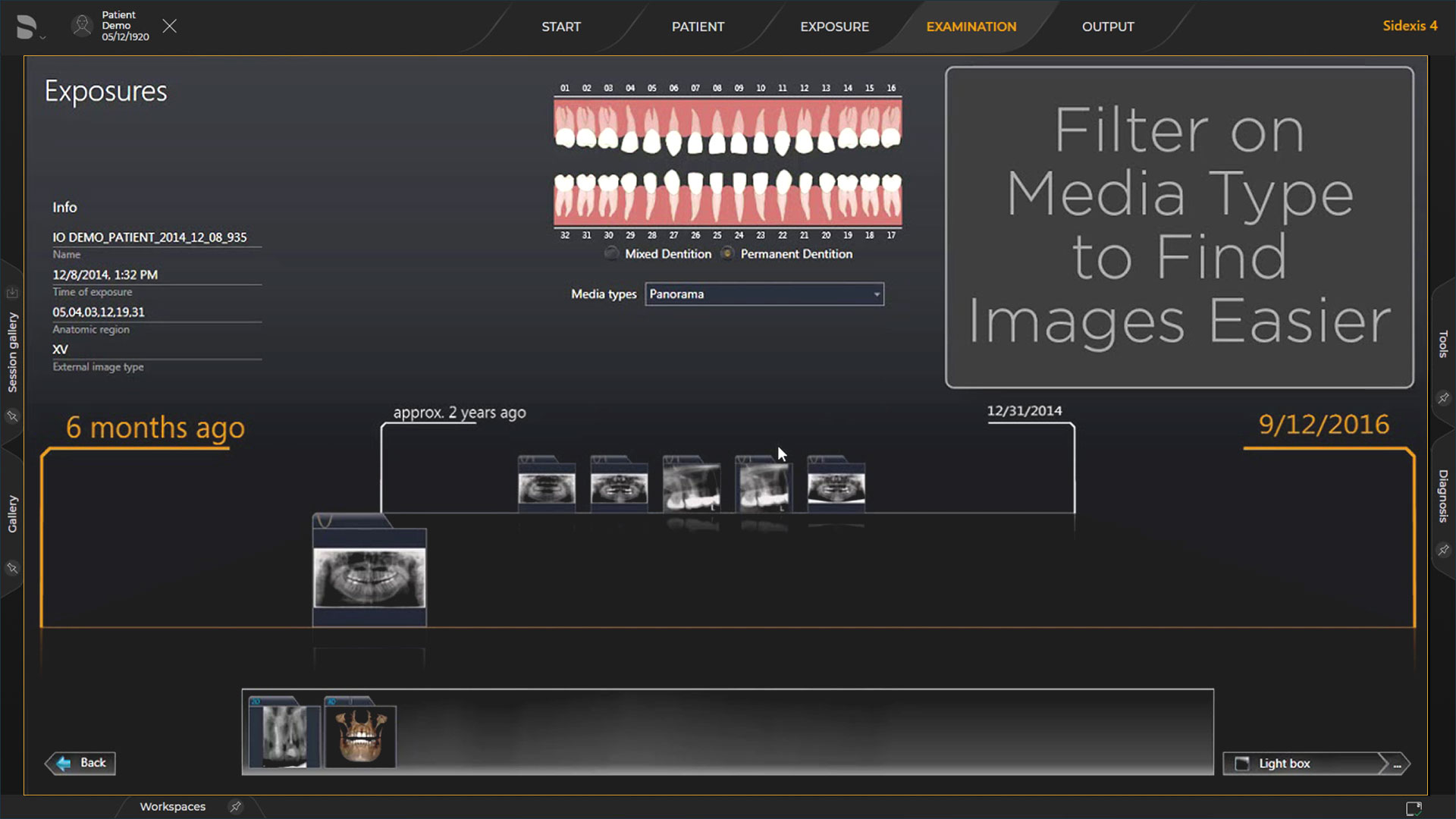Click the Workspaces pin icon
The height and width of the screenshot is (819, 1456).
[x=236, y=806]
